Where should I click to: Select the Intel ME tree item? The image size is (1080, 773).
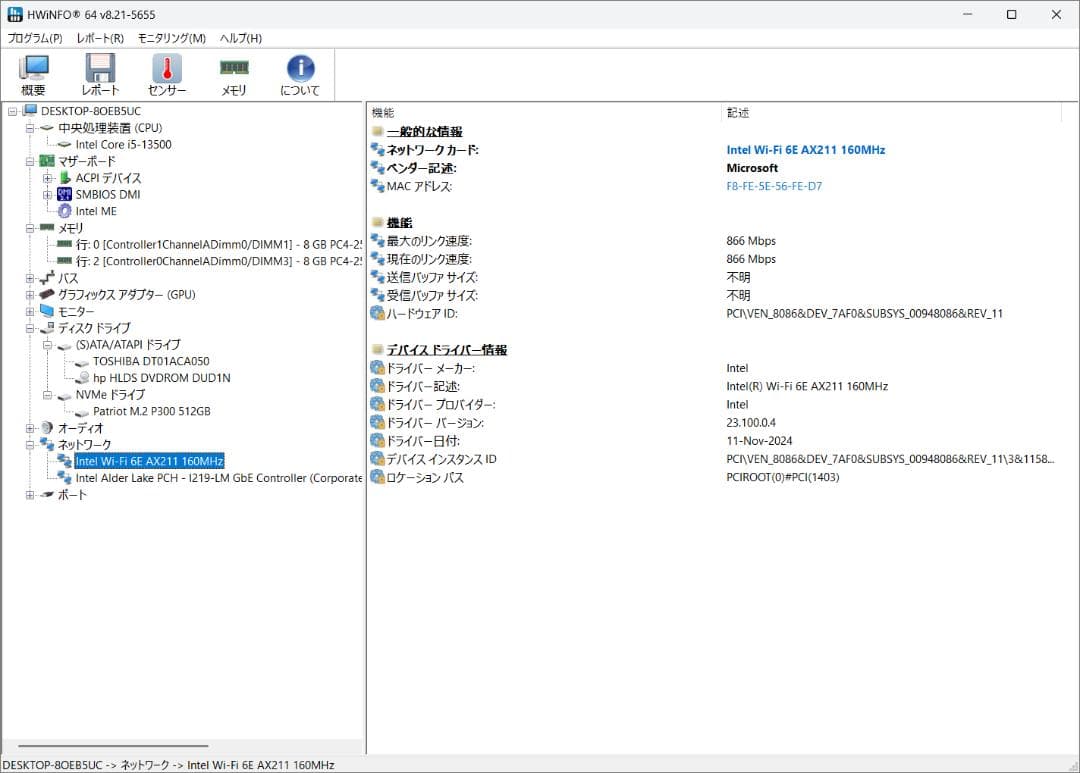96,211
